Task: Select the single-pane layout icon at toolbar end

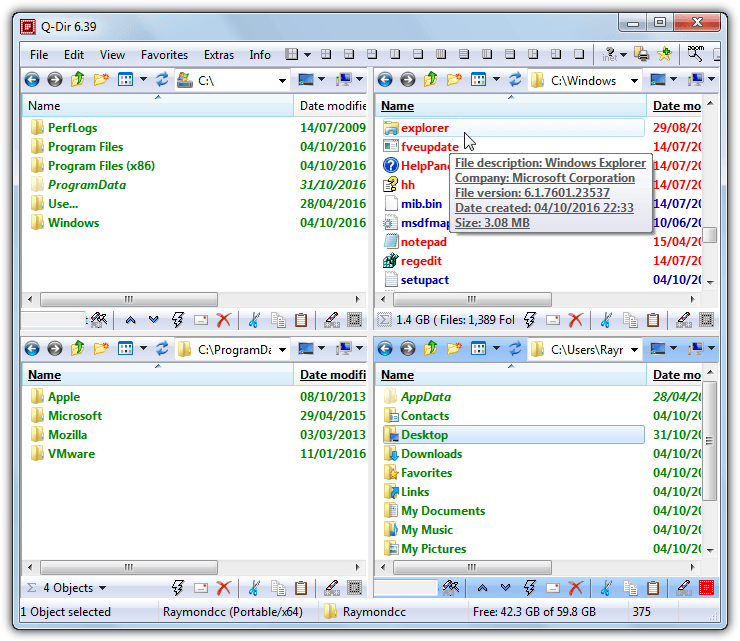Action: point(579,54)
